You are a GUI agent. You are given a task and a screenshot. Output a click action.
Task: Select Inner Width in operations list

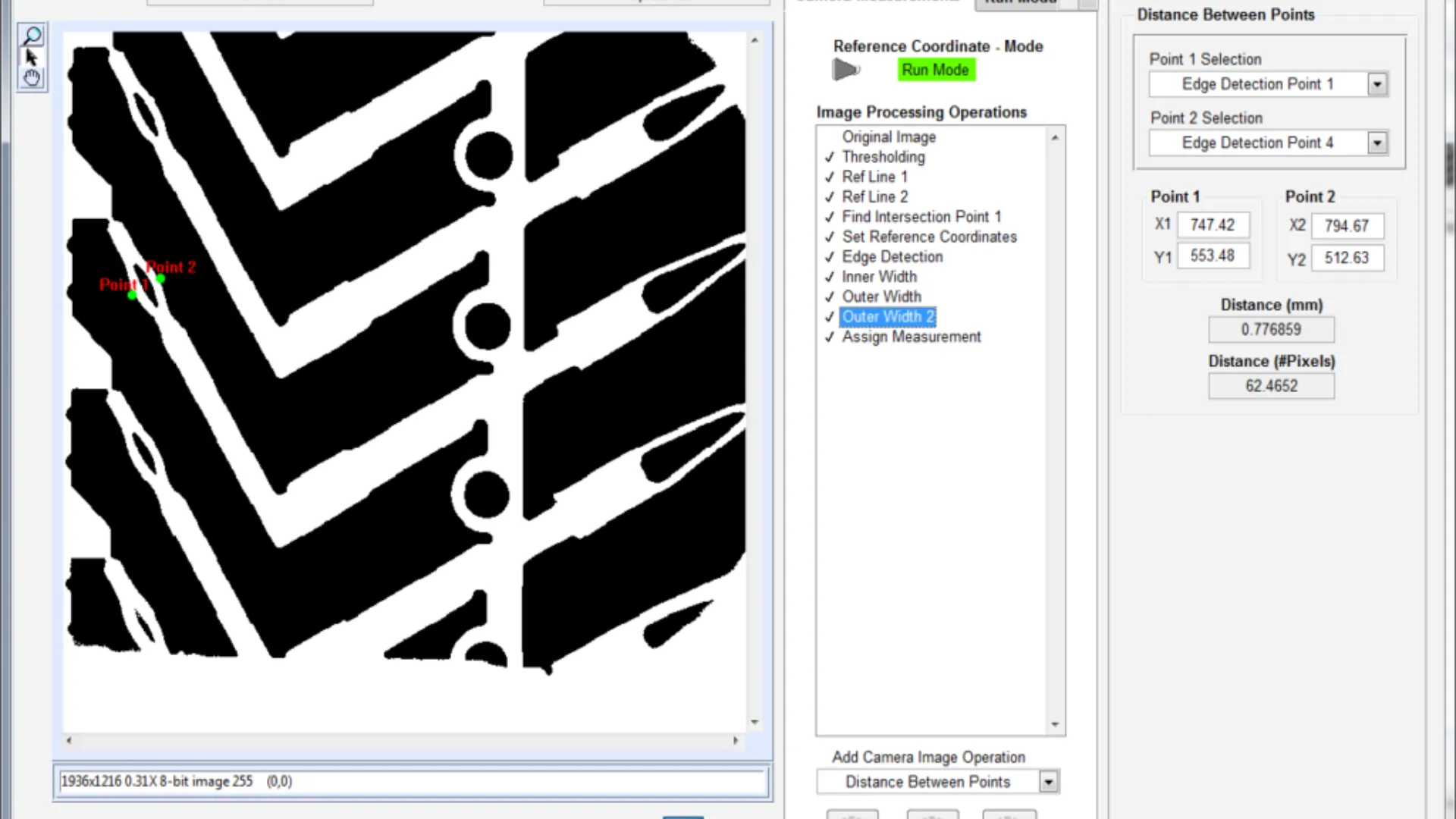[x=879, y=277]
